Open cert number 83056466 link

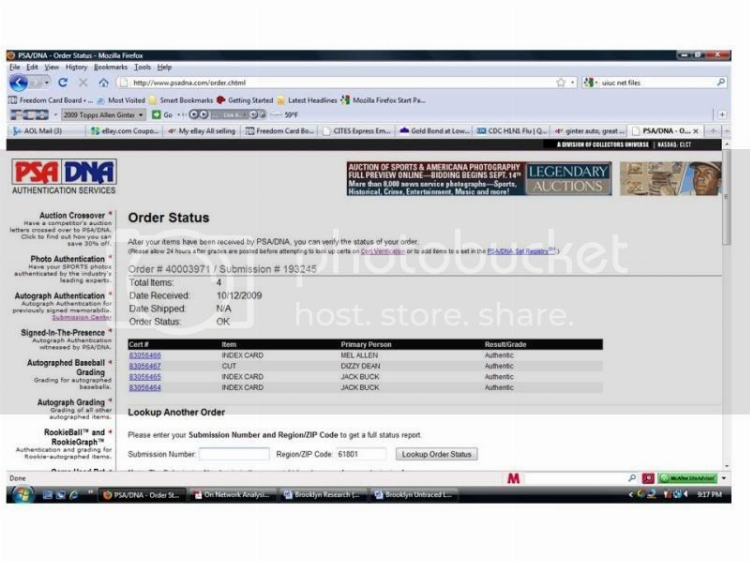145,355
